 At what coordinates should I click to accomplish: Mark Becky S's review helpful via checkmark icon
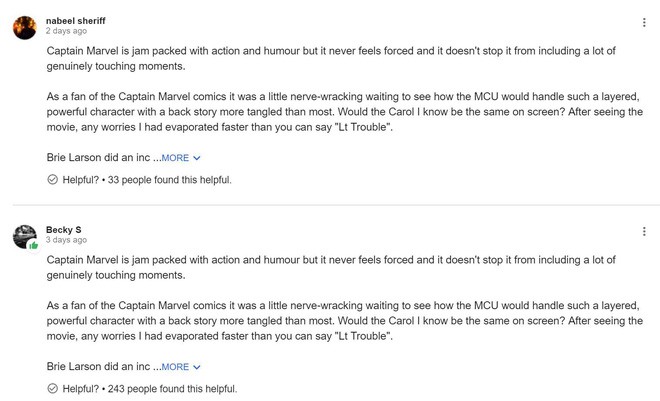click(x=52, y=388)
